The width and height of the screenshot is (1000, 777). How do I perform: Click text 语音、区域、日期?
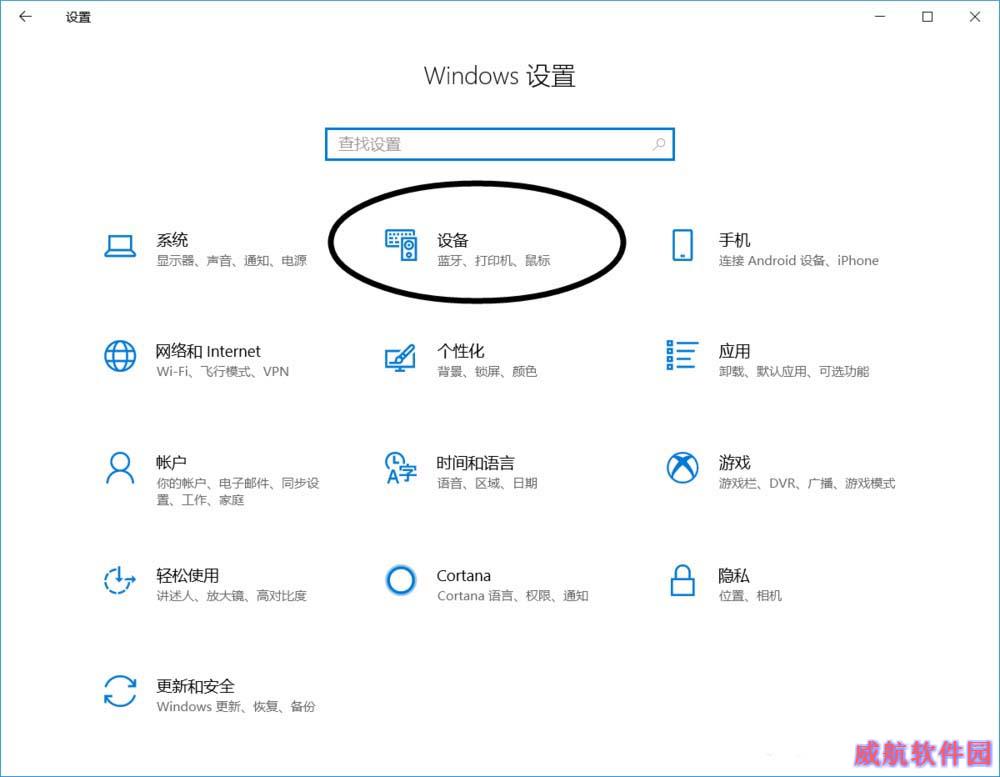click(x=487, y=483)
